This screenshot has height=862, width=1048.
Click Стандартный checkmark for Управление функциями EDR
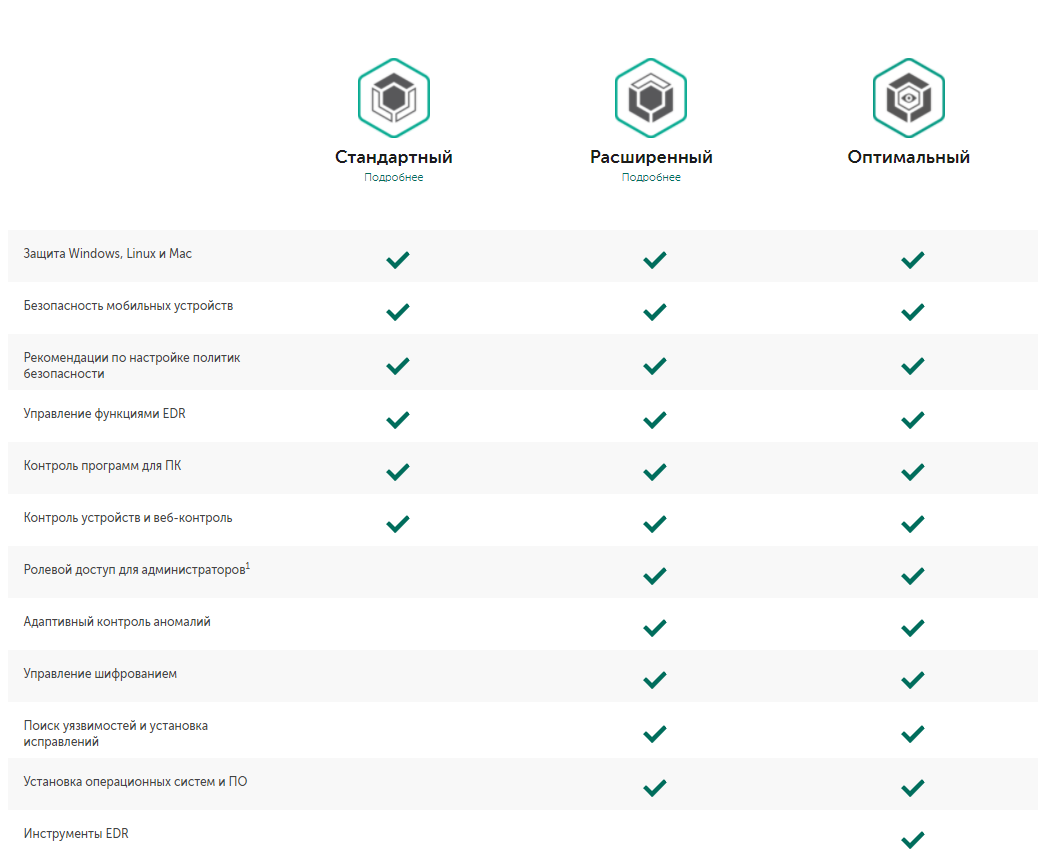[398, 419]
